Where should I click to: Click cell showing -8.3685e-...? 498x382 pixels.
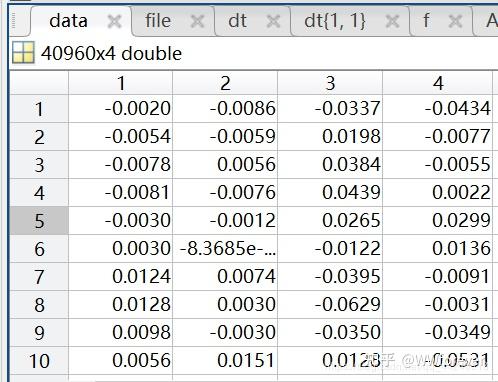tap(225, 249)
